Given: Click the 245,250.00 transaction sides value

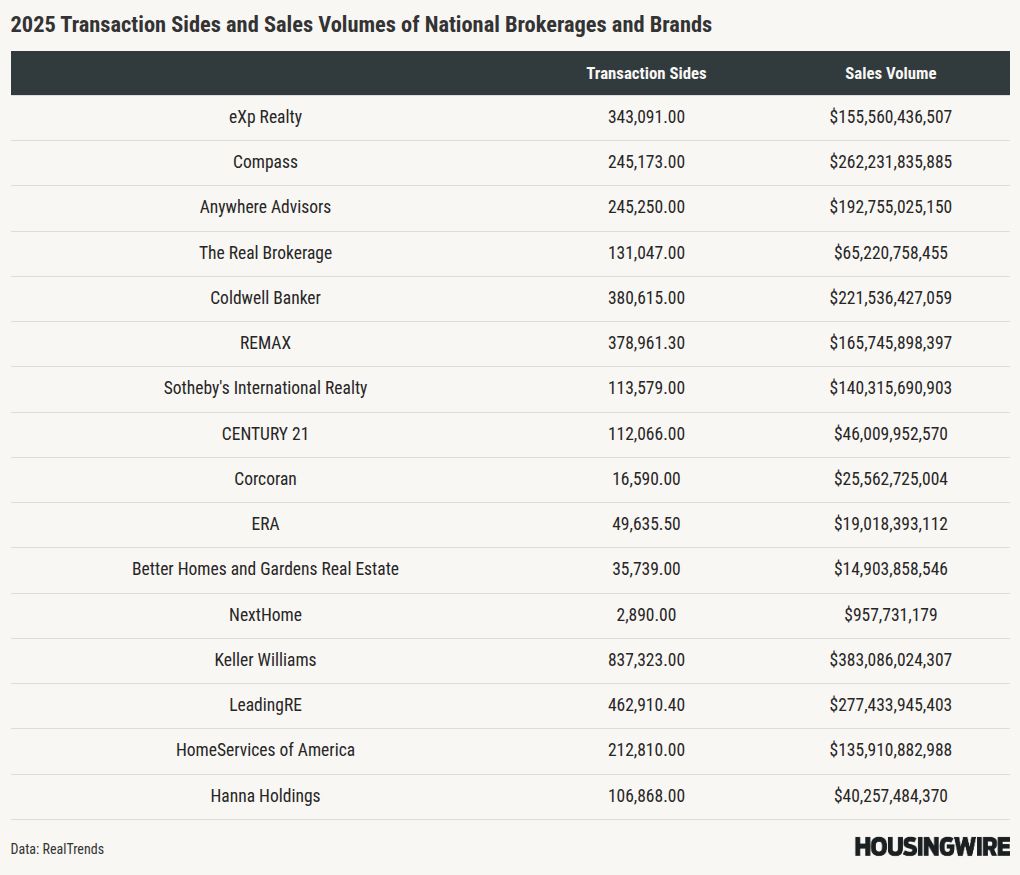Looking at the screenshot, I should pyautogui.click(x=646, y=207).
